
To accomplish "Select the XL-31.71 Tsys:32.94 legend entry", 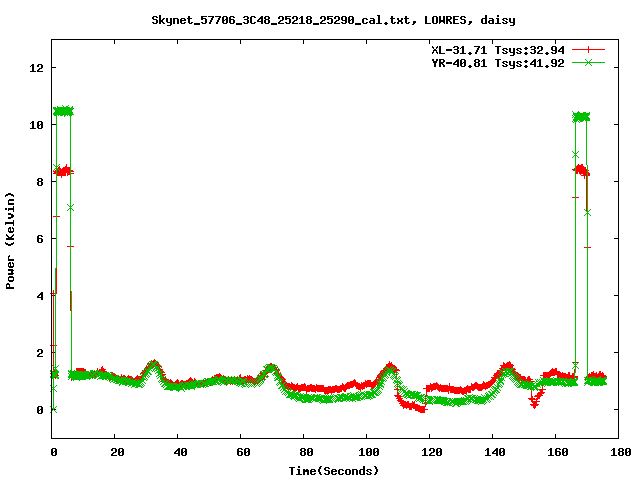I will [x=498, y=50].
